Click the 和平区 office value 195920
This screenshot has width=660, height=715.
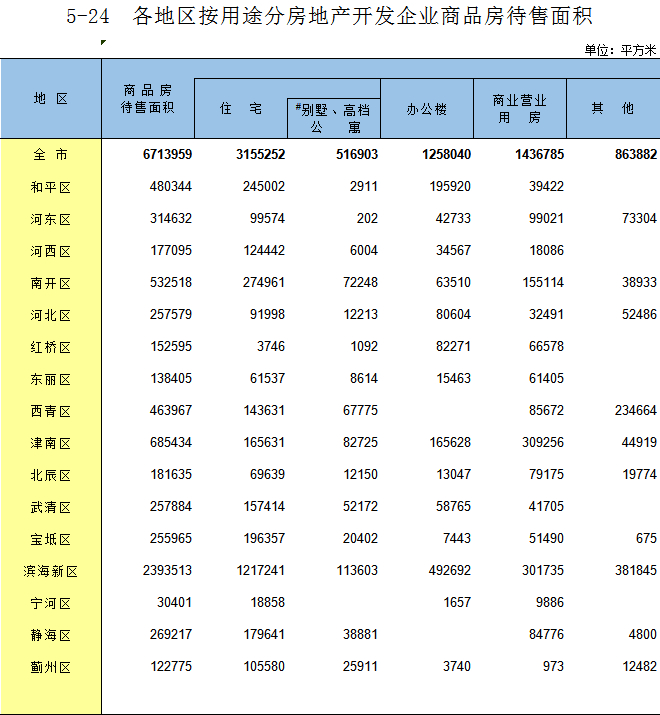[450, 186]
